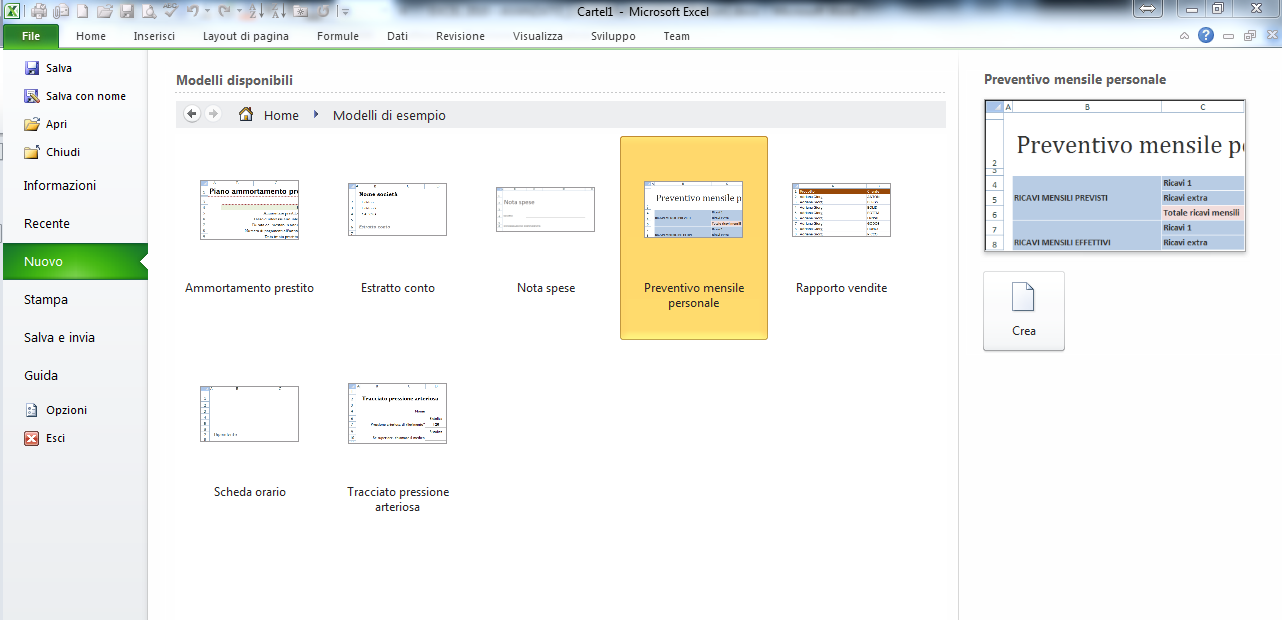The image size is (1282, 620).
Task: Open Stampa in the backstage menu
Action: [x=74, y=299]
